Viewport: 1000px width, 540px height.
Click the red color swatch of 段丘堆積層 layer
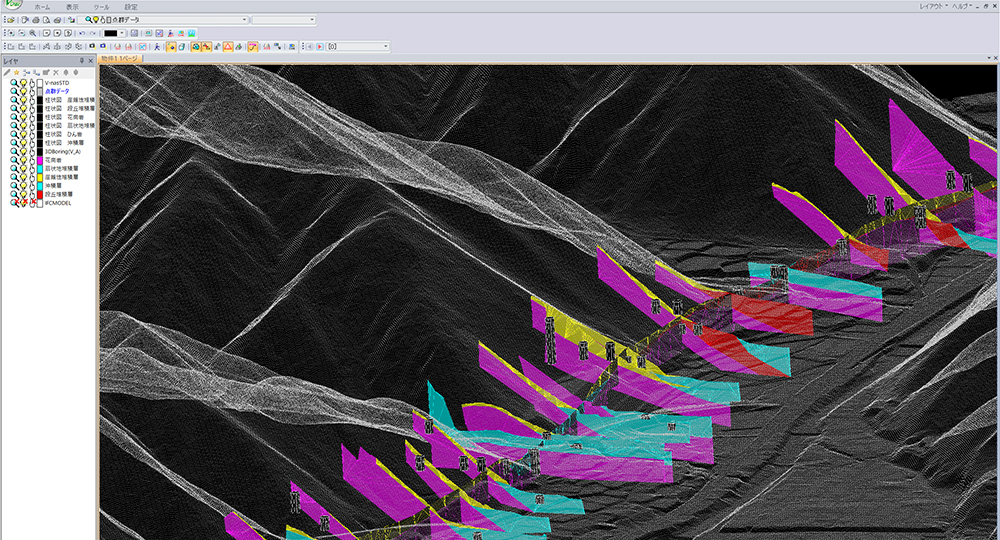coord(40,194)
